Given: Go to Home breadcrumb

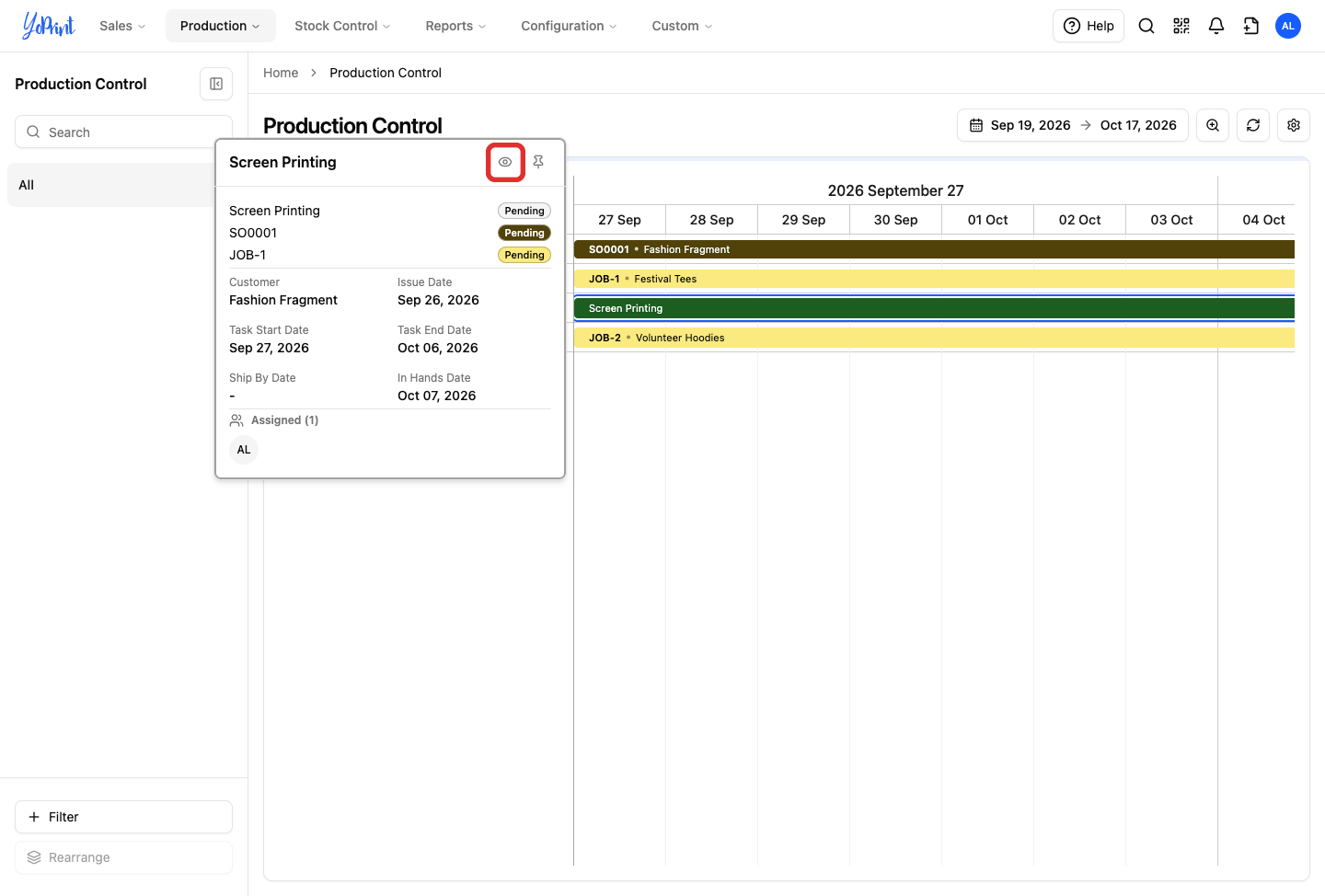Looking at the screenshot, I should 281,73.
